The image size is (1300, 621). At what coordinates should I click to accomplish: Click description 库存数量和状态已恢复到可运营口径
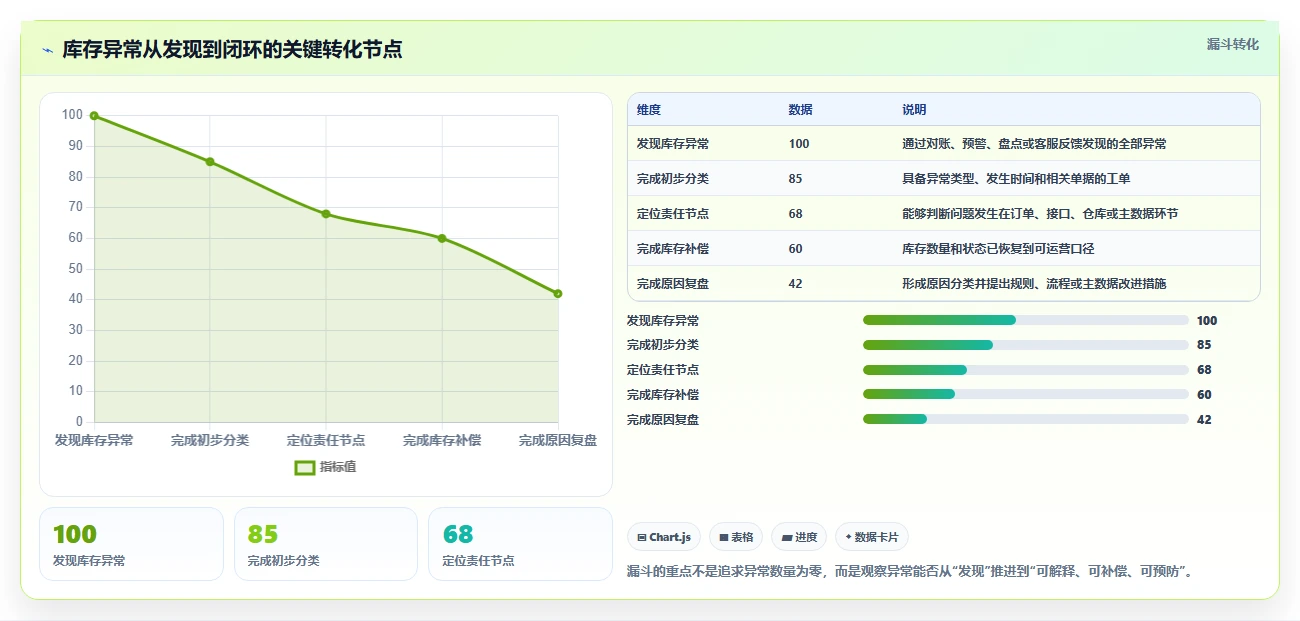(x=998, y=249)
